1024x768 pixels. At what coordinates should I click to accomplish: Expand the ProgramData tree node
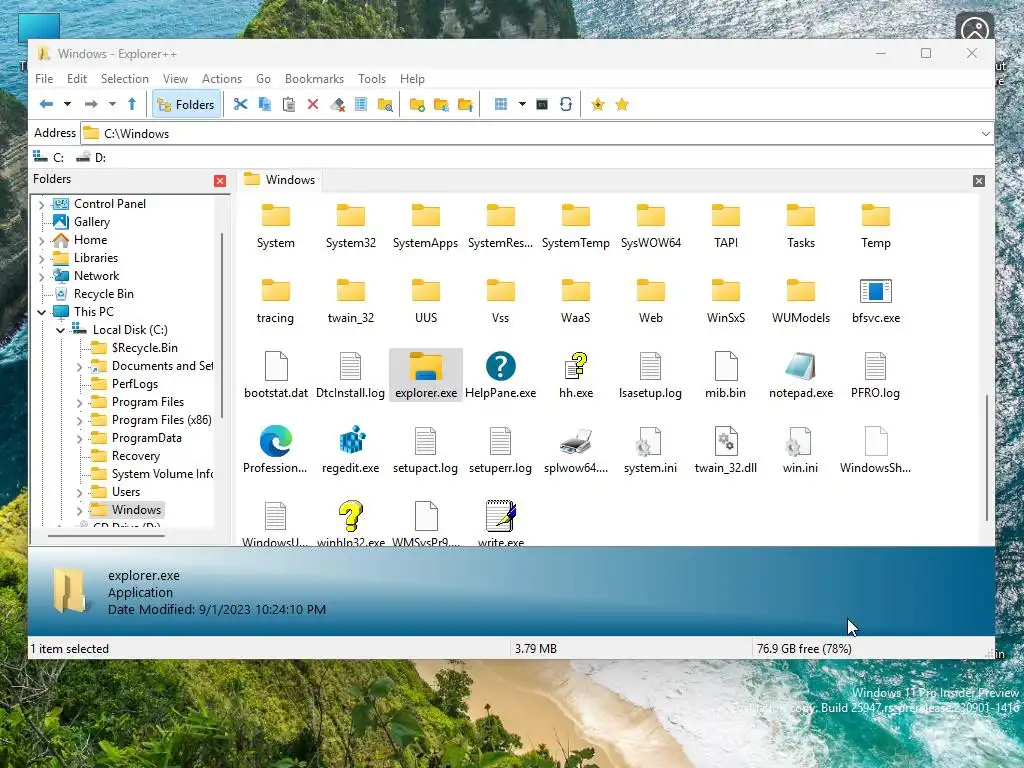pyautogui.click(x=79, y=439)
